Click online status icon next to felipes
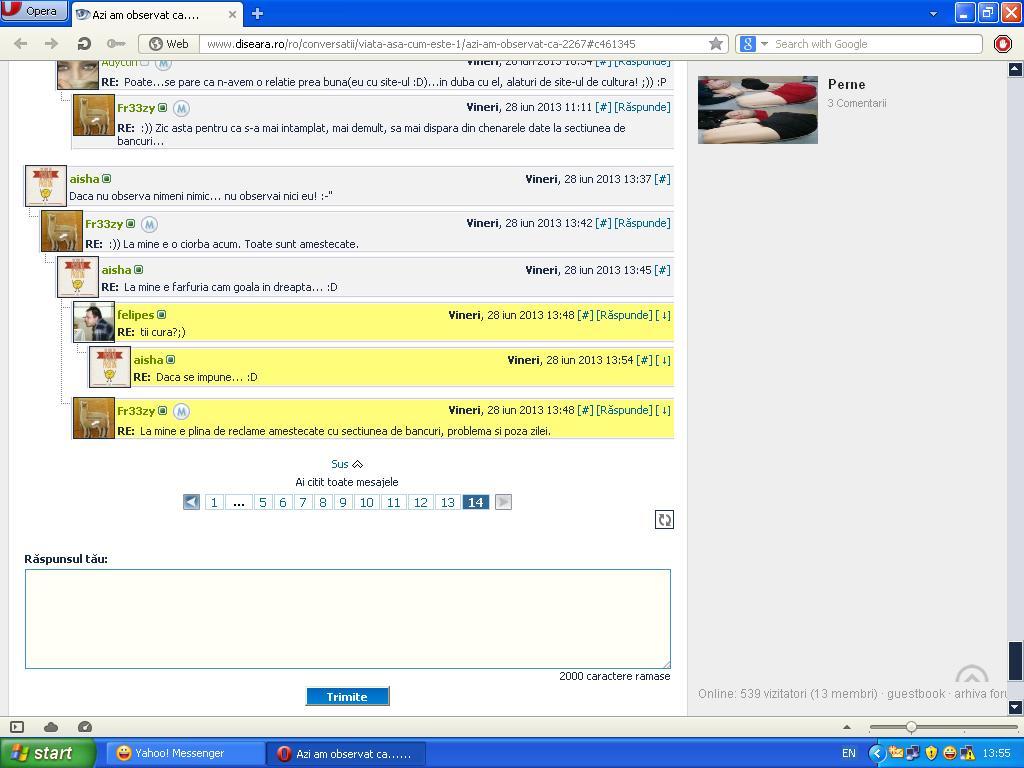Viewport: 1024px width, 768px height. [161, 315]
